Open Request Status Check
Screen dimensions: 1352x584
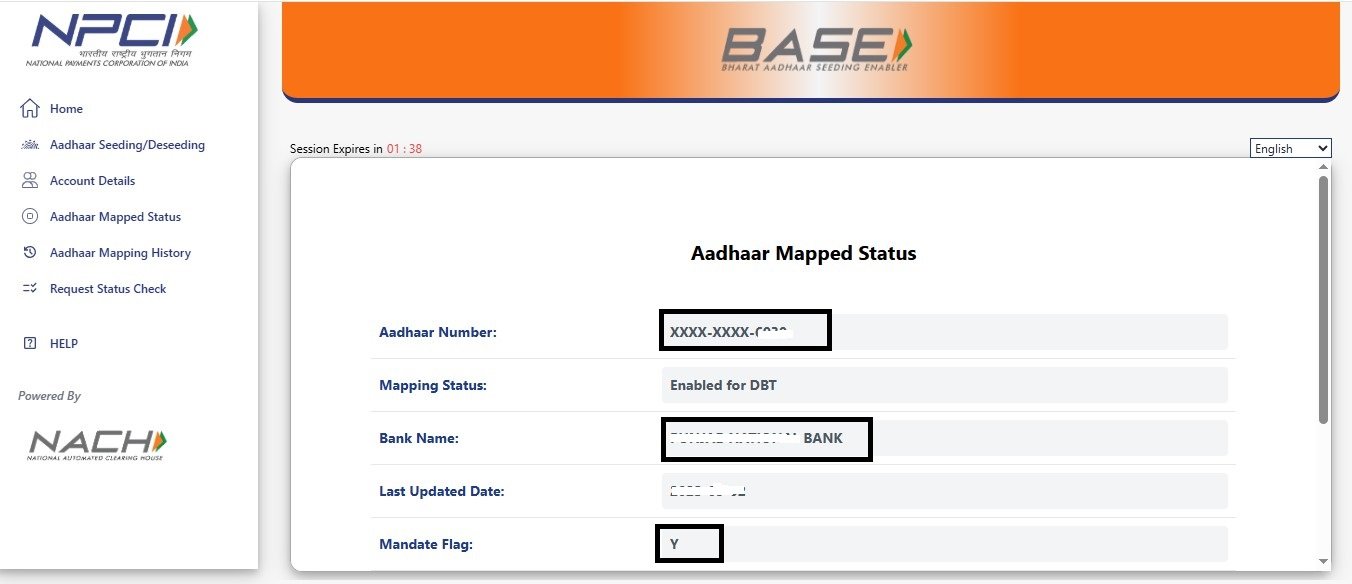[x=108, y=289]
